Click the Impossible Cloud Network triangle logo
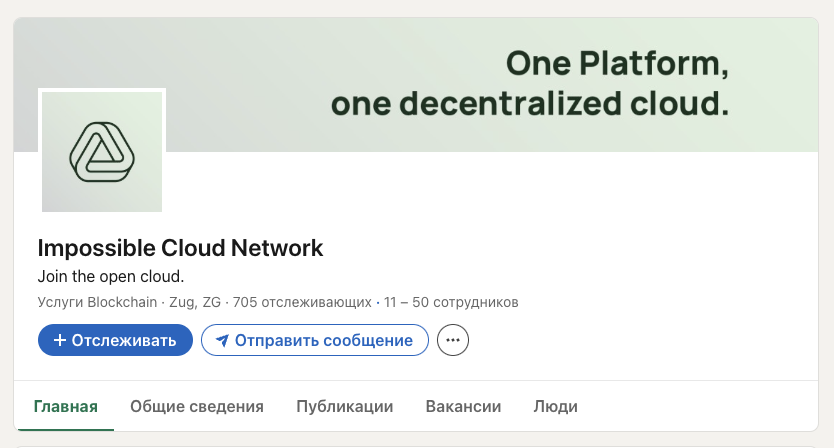 click(x=101, y=150)
